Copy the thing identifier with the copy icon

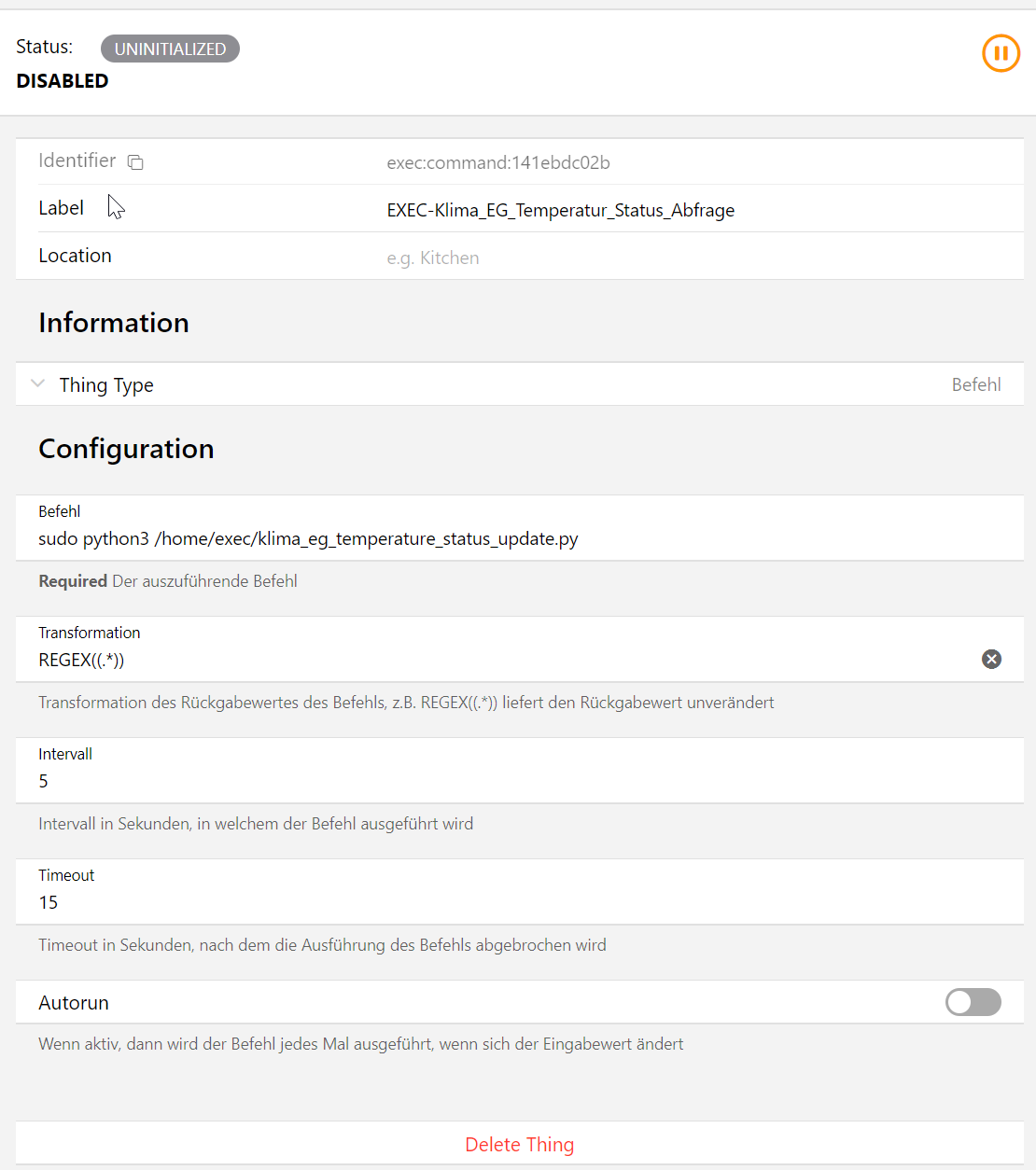pyautogui.click(x=135, y=162)
